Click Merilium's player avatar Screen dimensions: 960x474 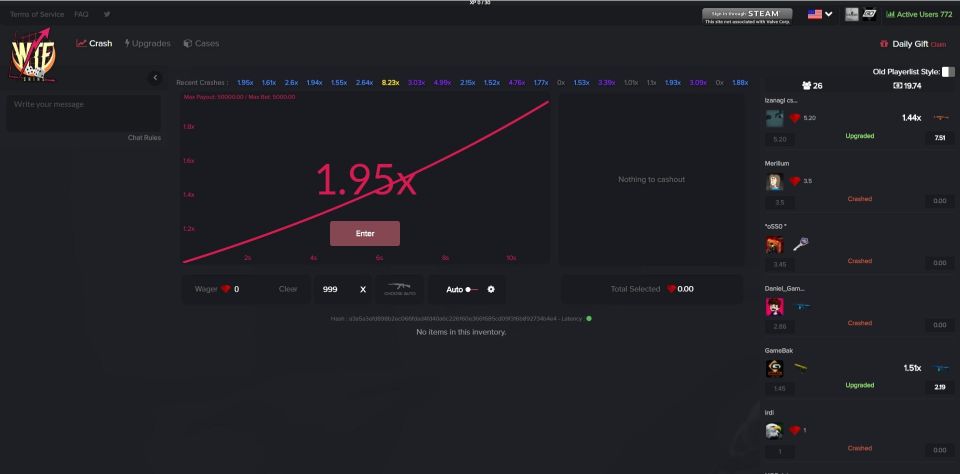774,182
